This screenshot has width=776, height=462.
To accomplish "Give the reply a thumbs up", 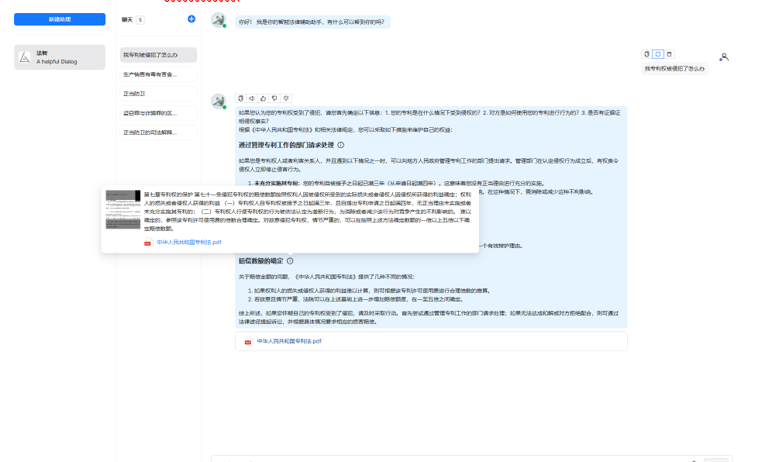I will [263, 98].
